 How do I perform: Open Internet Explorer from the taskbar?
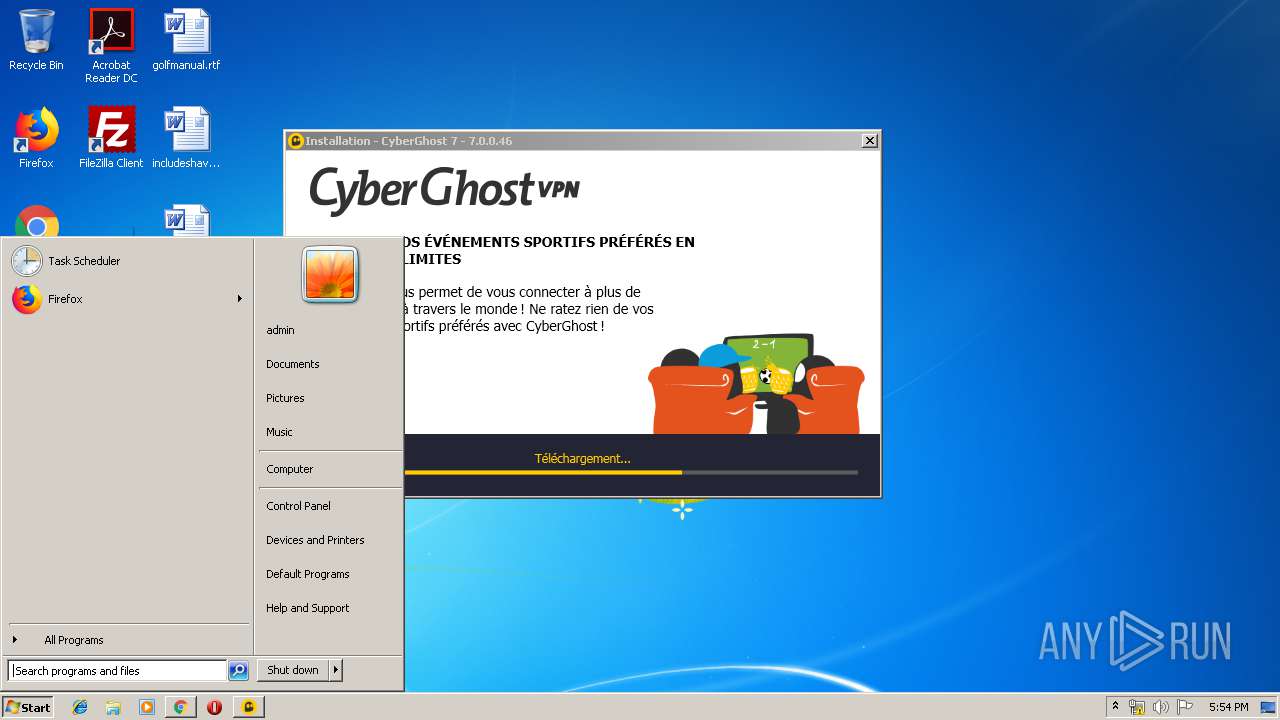80,707
